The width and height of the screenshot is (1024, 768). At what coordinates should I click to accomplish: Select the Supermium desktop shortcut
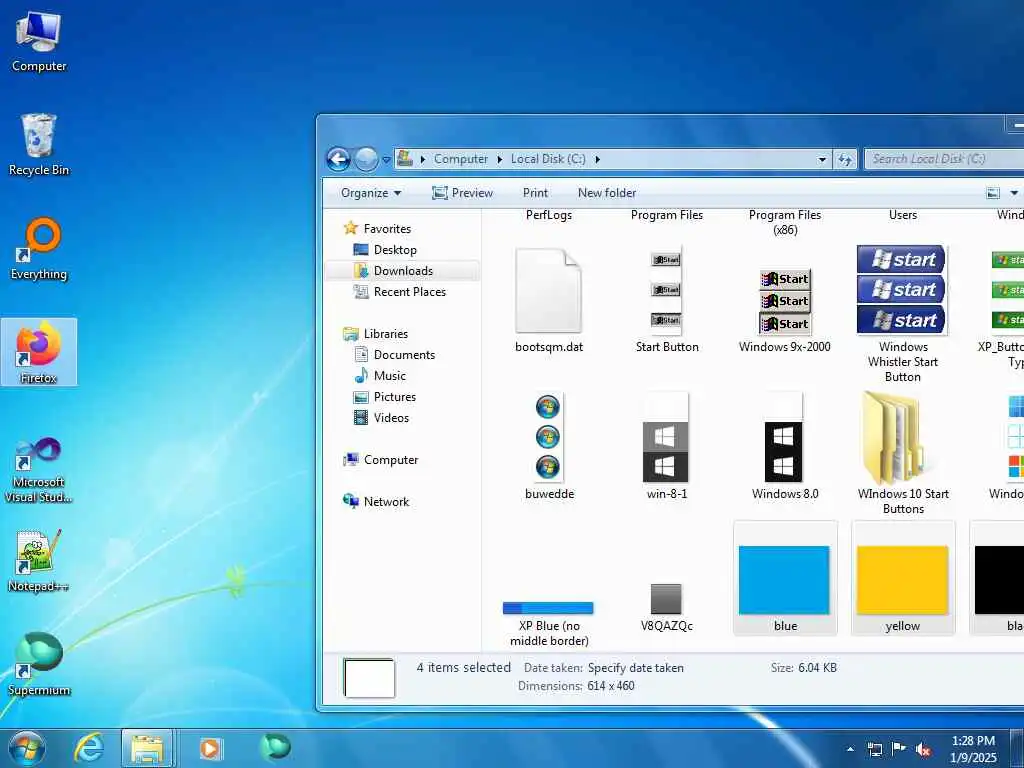[x=39, y=664]
